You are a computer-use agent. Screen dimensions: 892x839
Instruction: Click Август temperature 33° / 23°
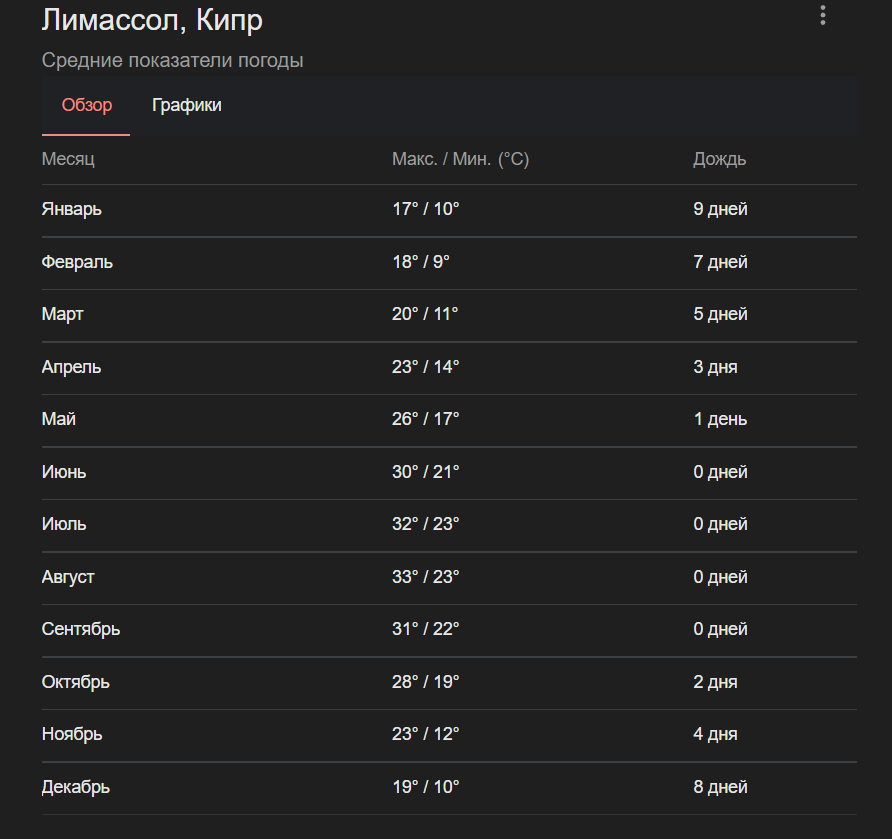pos(425,577)
